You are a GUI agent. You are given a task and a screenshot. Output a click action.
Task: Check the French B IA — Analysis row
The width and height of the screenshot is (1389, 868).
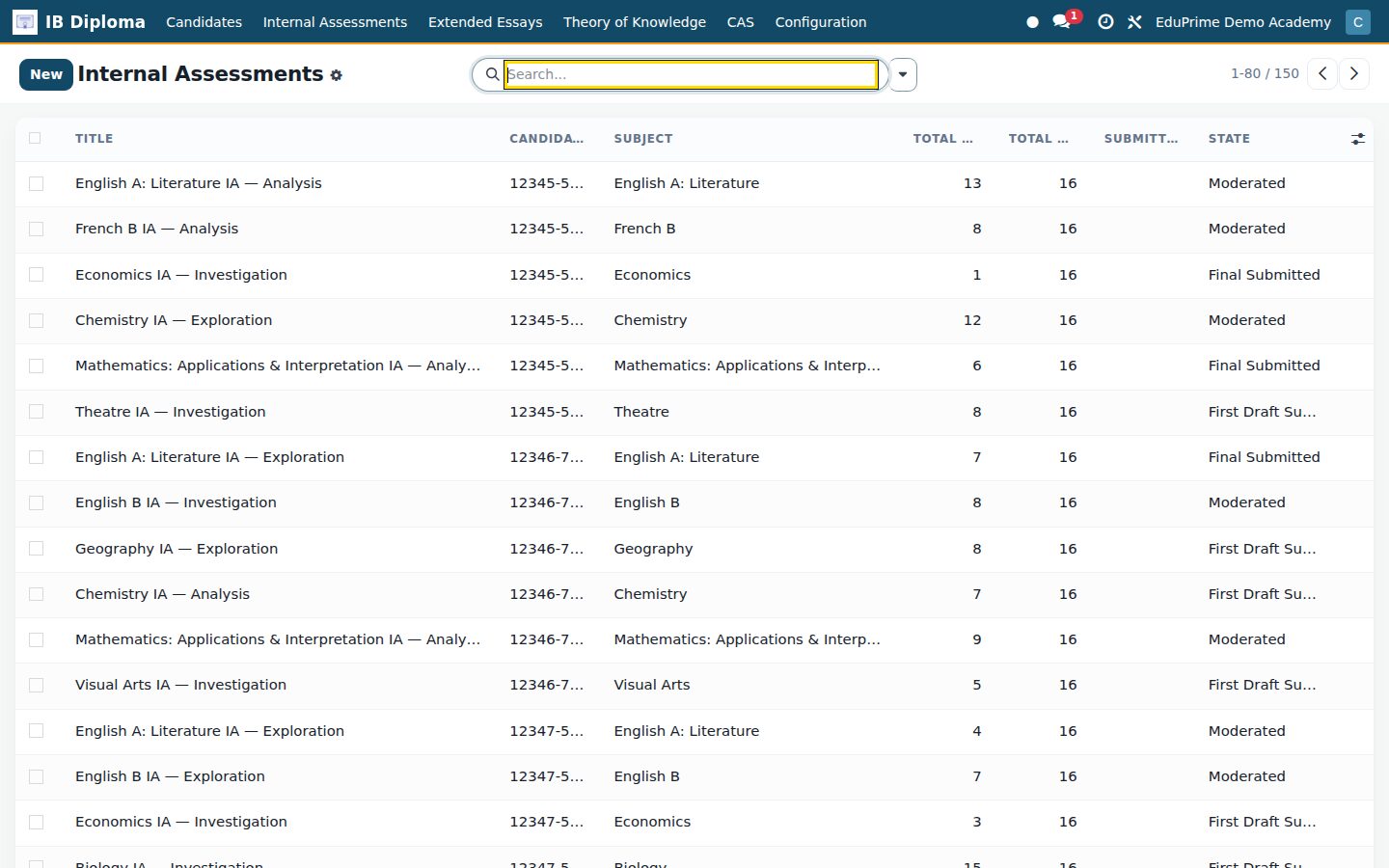(x=36, y=229)
